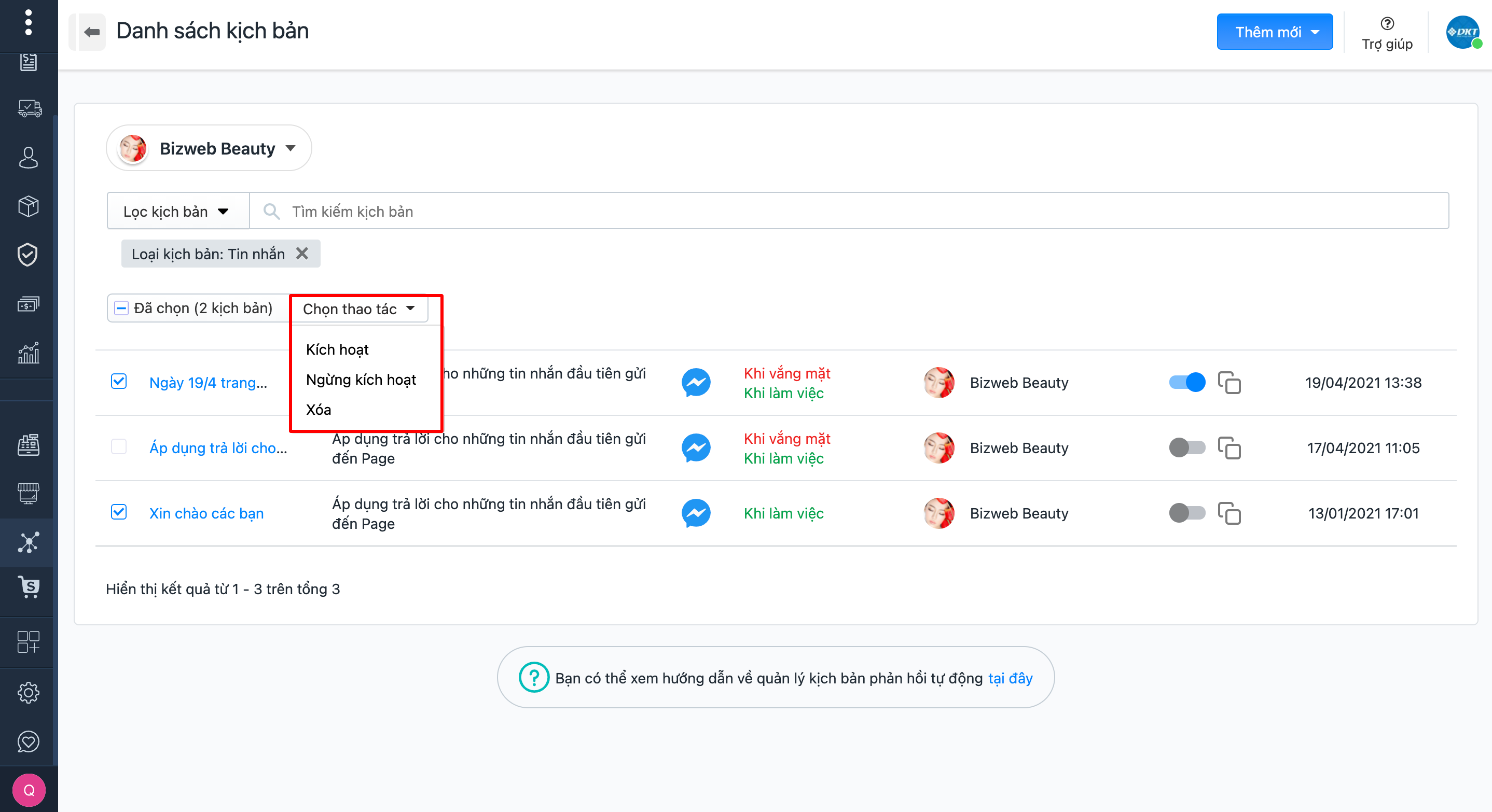Check the Áp dụng trả lời cho row checkbox
This screenshot has height=812, width=1492.
pyautogui.click(x=119, y=447)
